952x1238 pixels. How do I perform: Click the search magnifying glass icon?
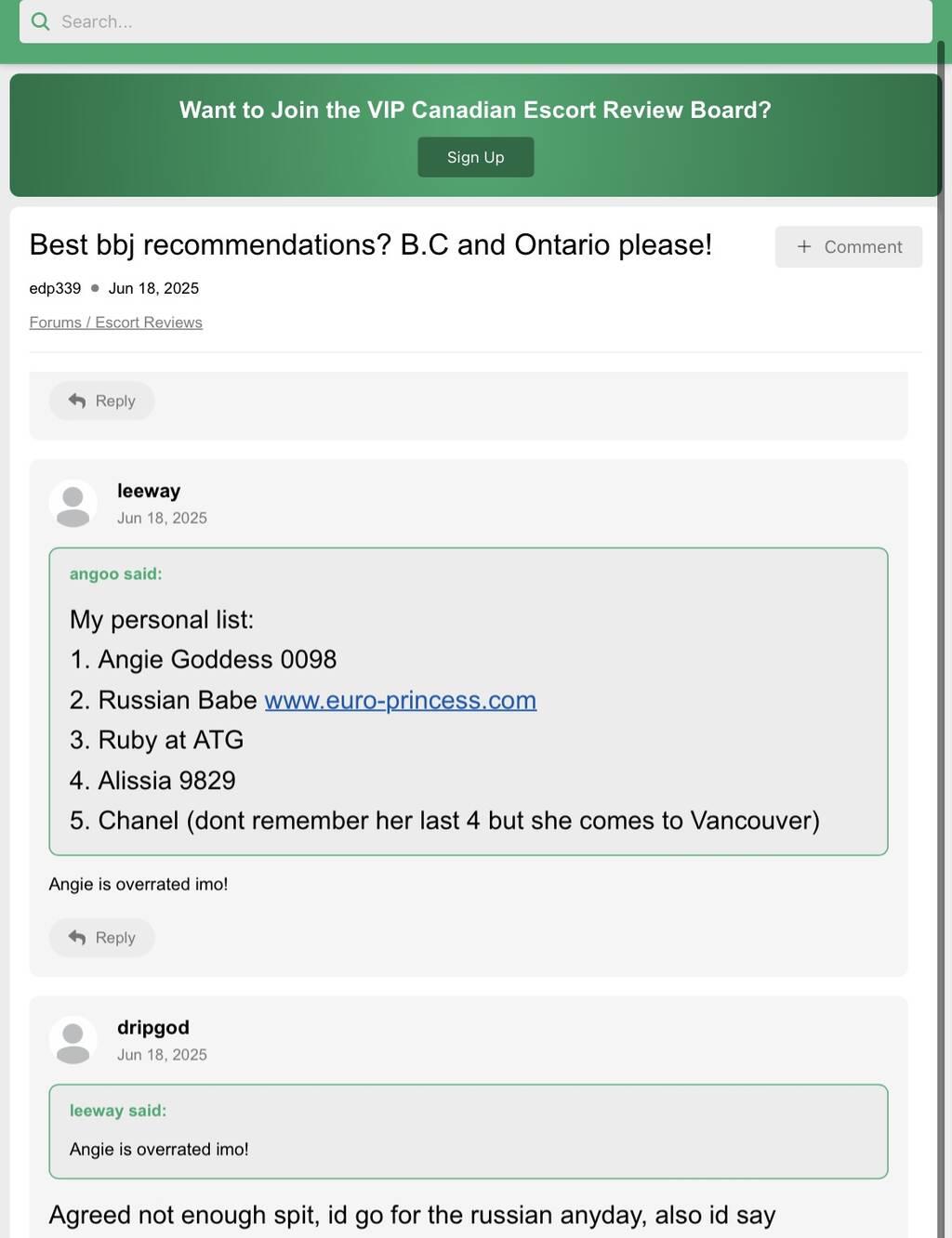(40, 21)
